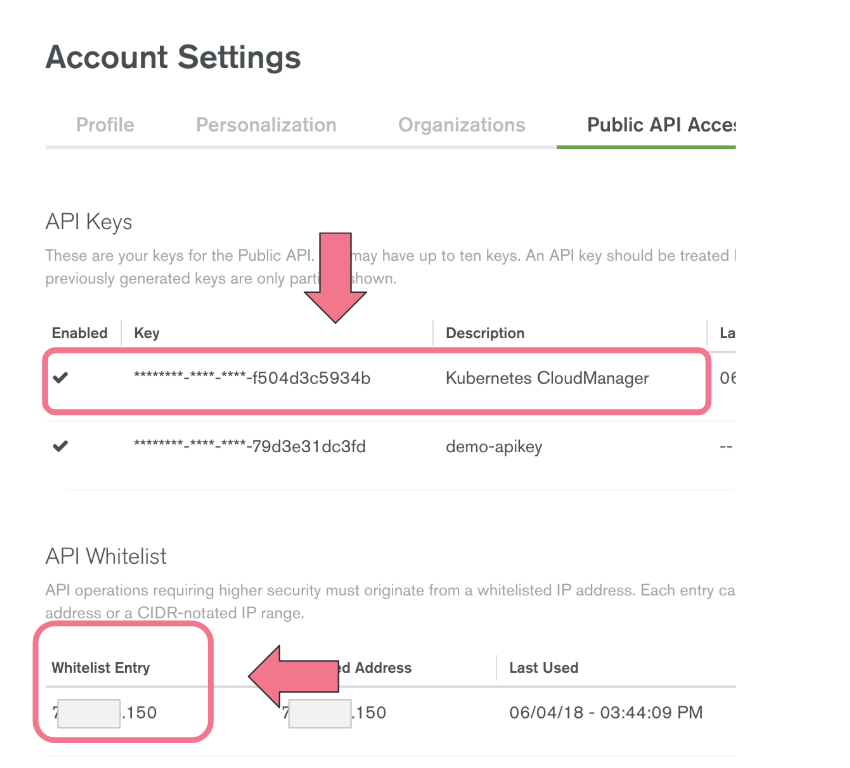Click the Kubernetes CloudManager description
Screen dimensions: 850x768
pyautogui.click(x=547, y=378)
